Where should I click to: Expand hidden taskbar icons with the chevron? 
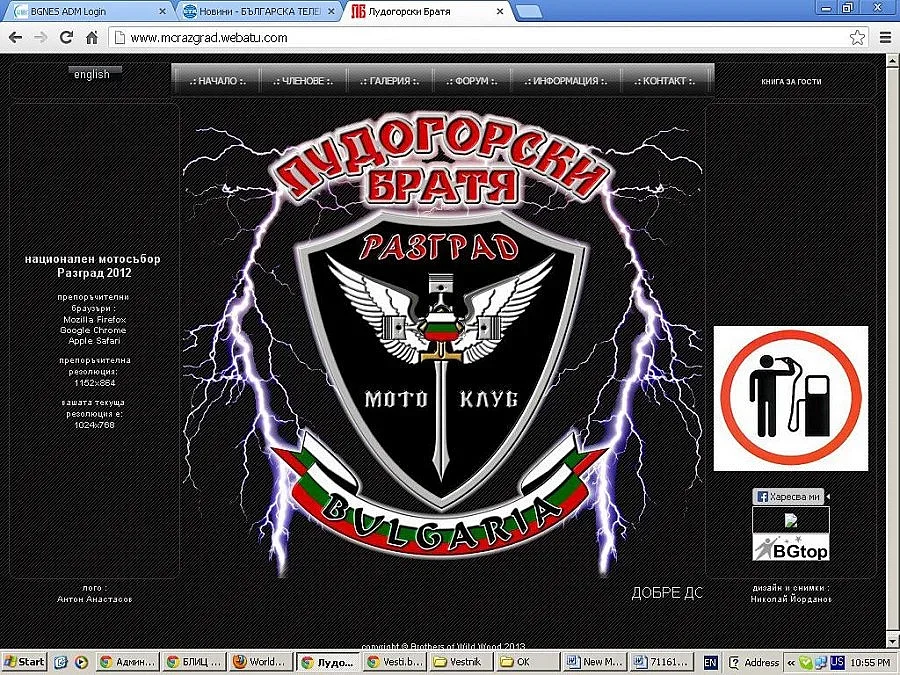pyautogui.click(x=791, y=662)
